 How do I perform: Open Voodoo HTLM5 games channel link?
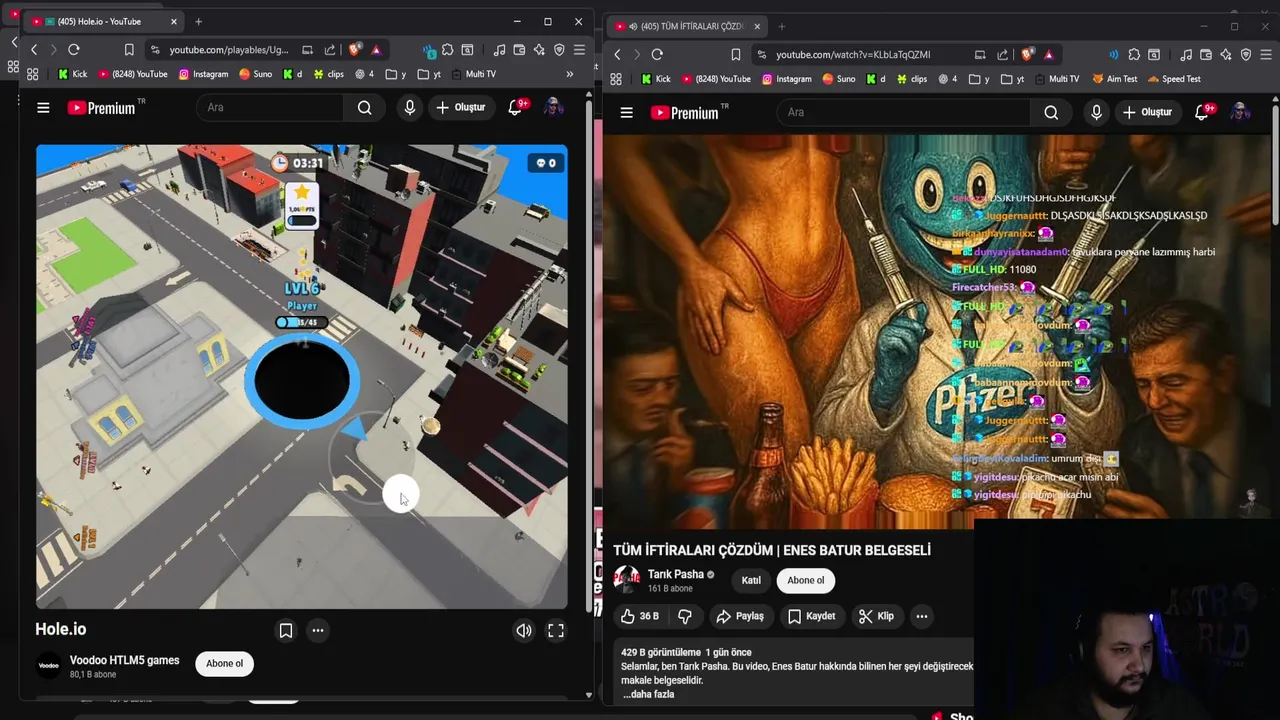124,660
